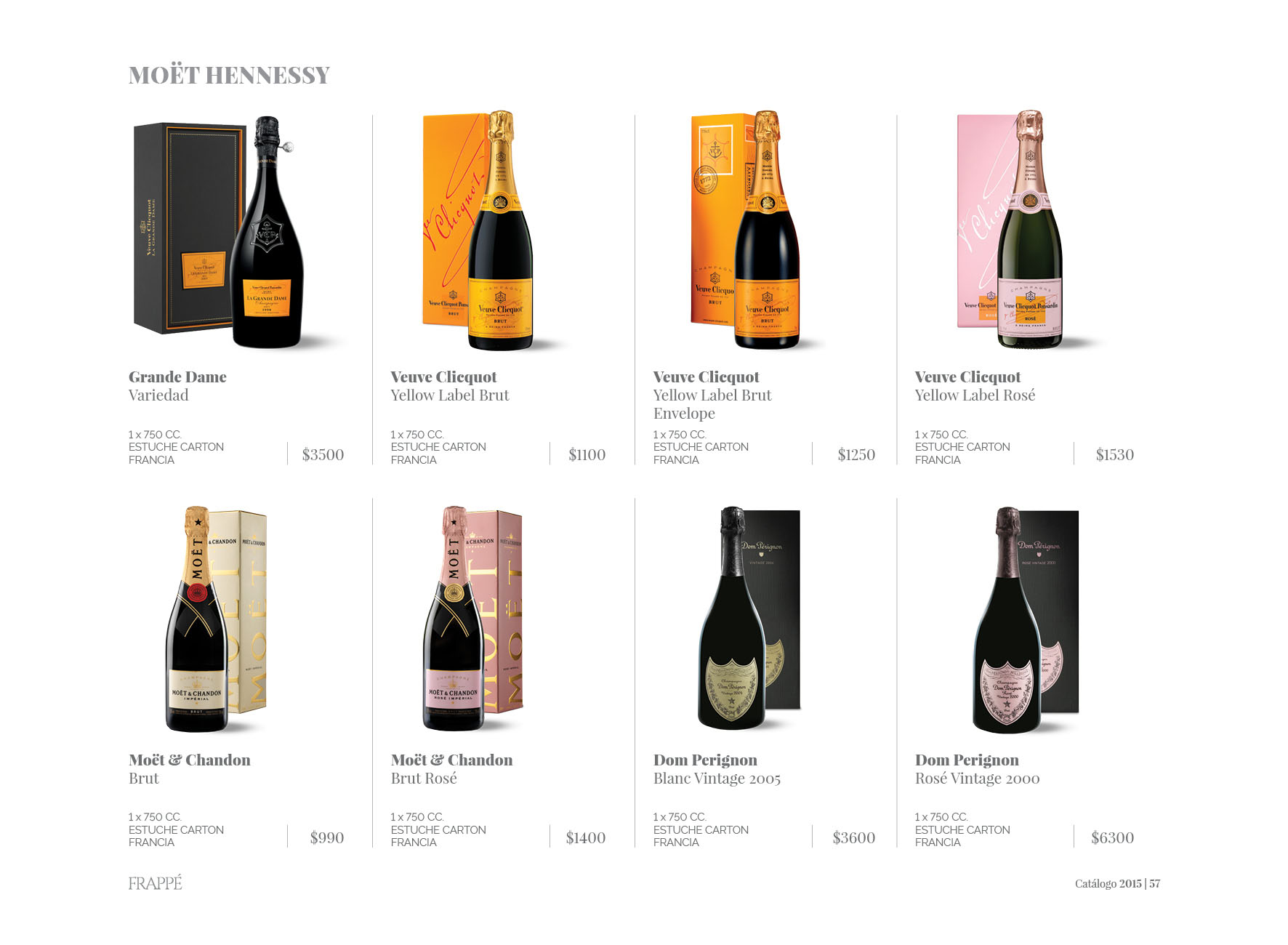Click the FRAPPÉ logo in the footer
1288x945 pixels.
(155, 883)
